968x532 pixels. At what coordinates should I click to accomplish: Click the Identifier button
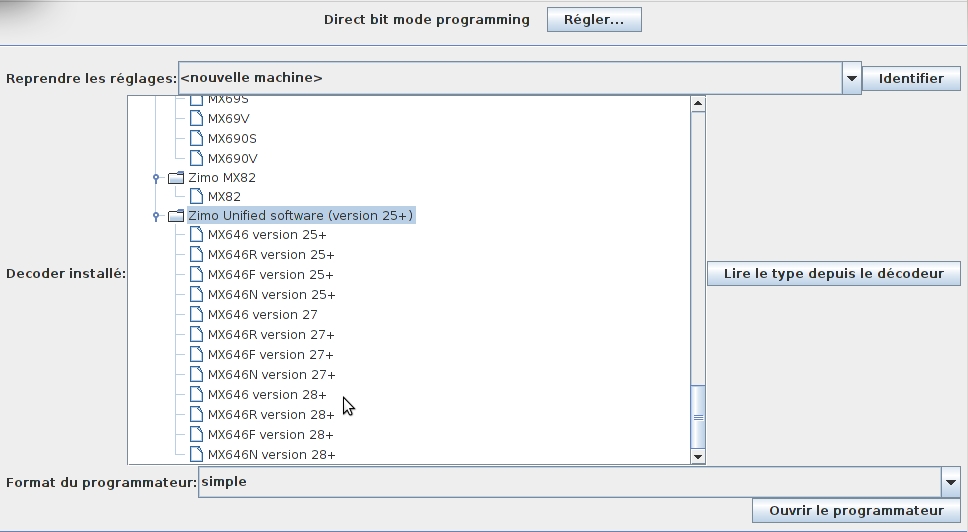pos(911,78)
